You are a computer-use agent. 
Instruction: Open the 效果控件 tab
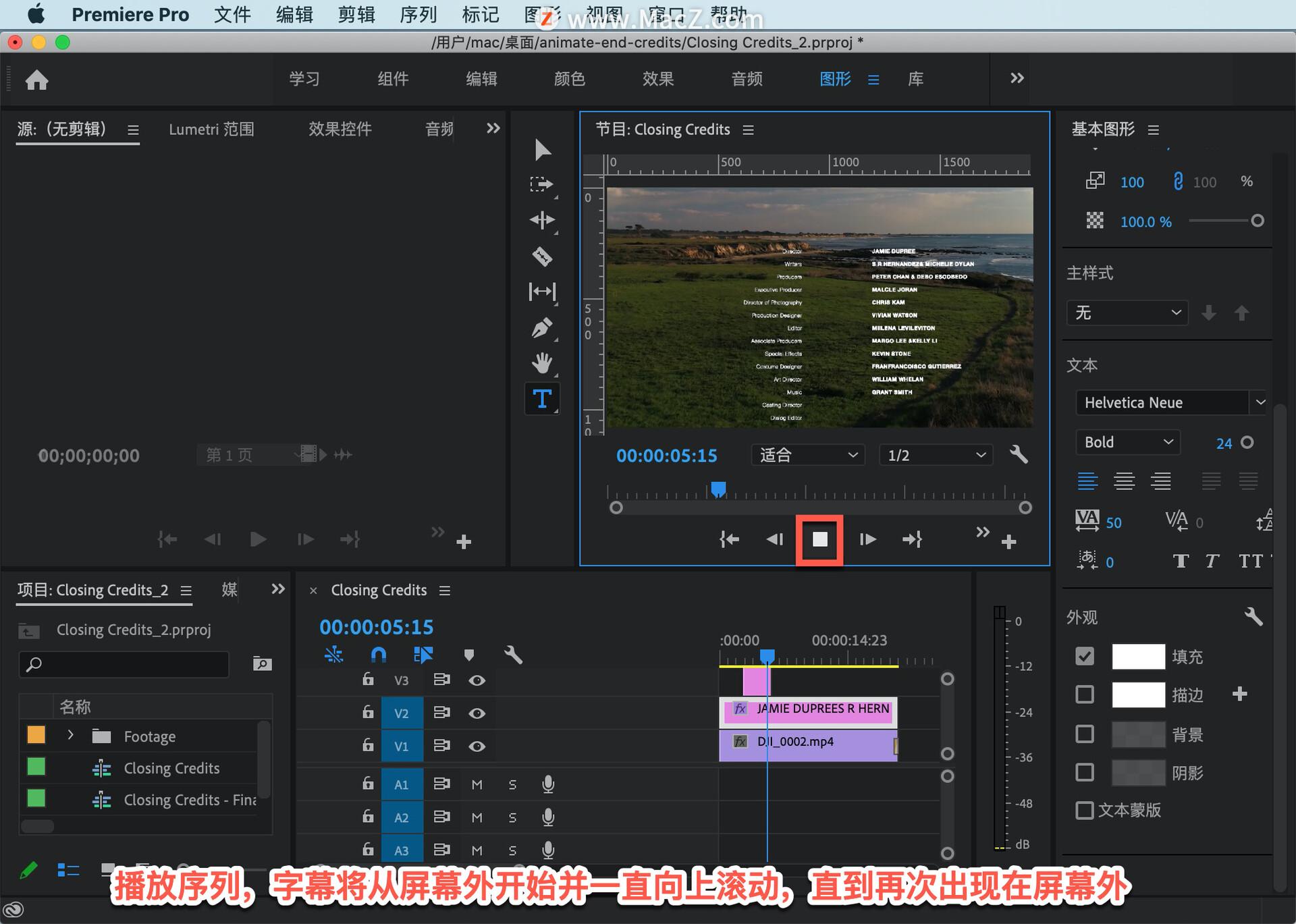click(x=340, y=129)
